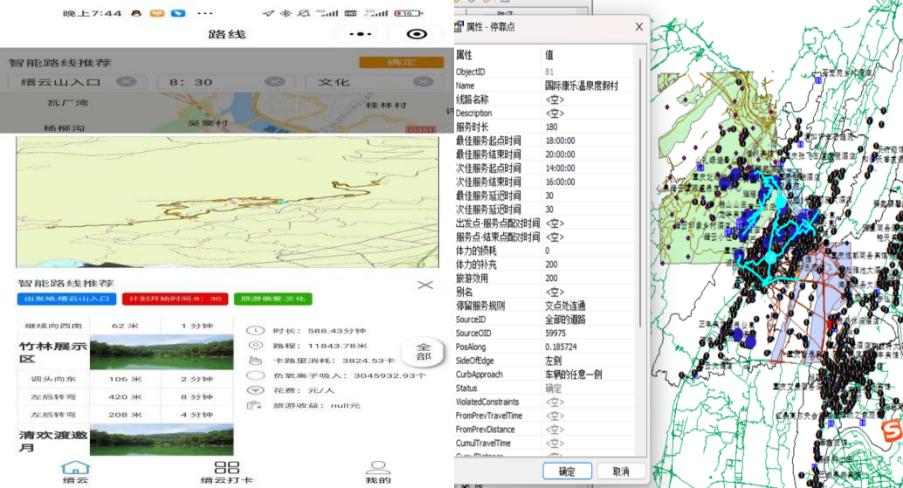Open the 竹林展示区 scenery thumbnail
Screen dimensions: 903x488
(161, 353)
